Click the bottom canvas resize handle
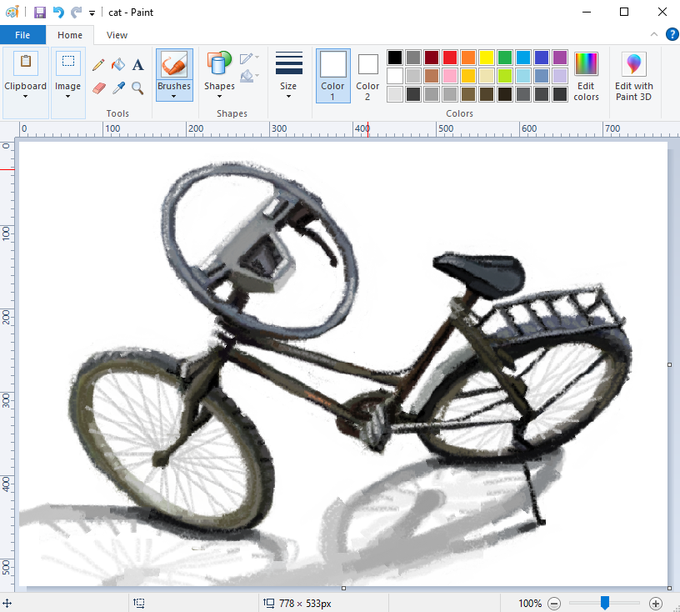This screenshot has width=680, height=612. pyautogui.click(x=343, y=588)
